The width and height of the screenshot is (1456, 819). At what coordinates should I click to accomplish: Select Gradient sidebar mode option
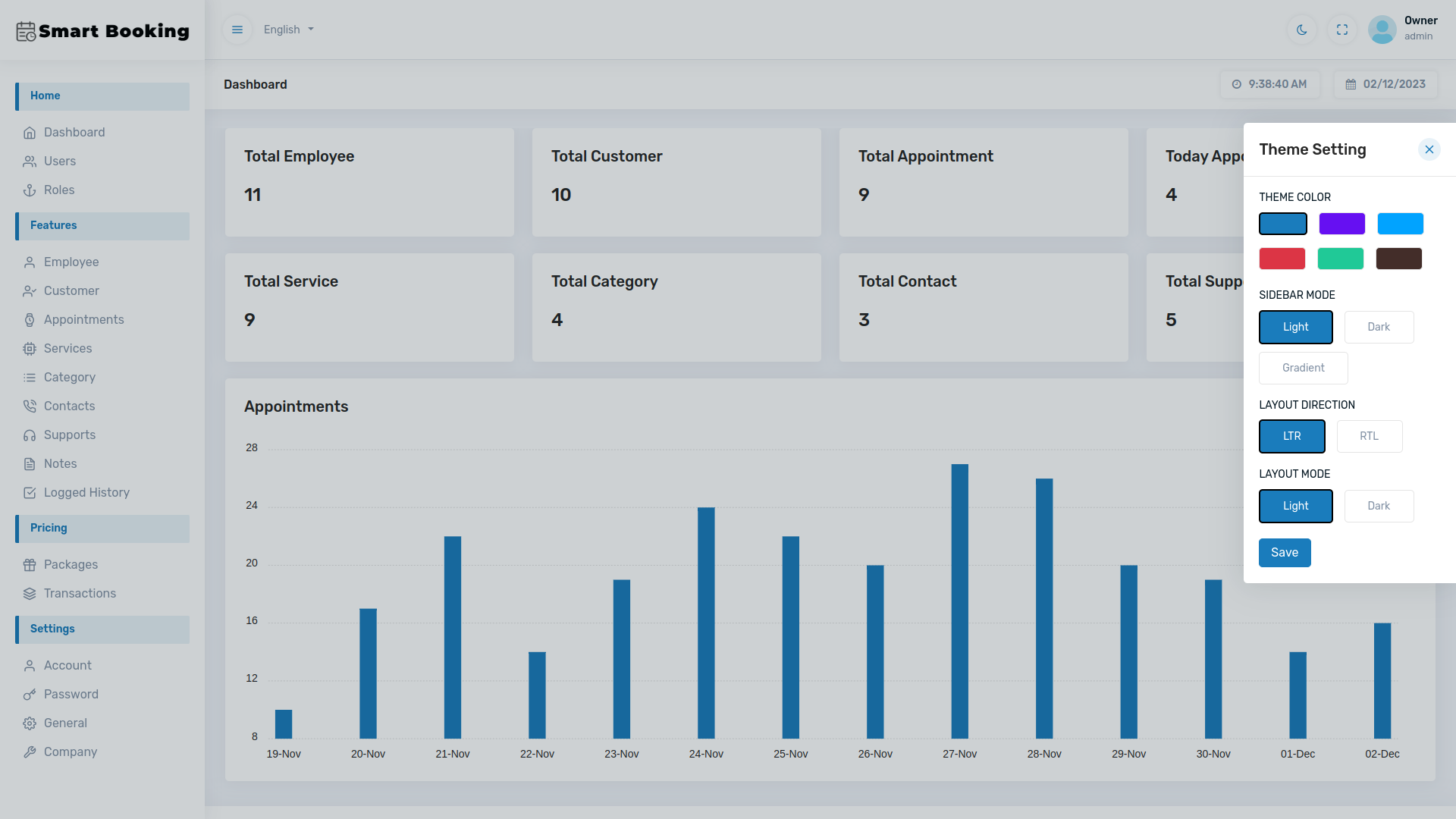[1303, 368]
